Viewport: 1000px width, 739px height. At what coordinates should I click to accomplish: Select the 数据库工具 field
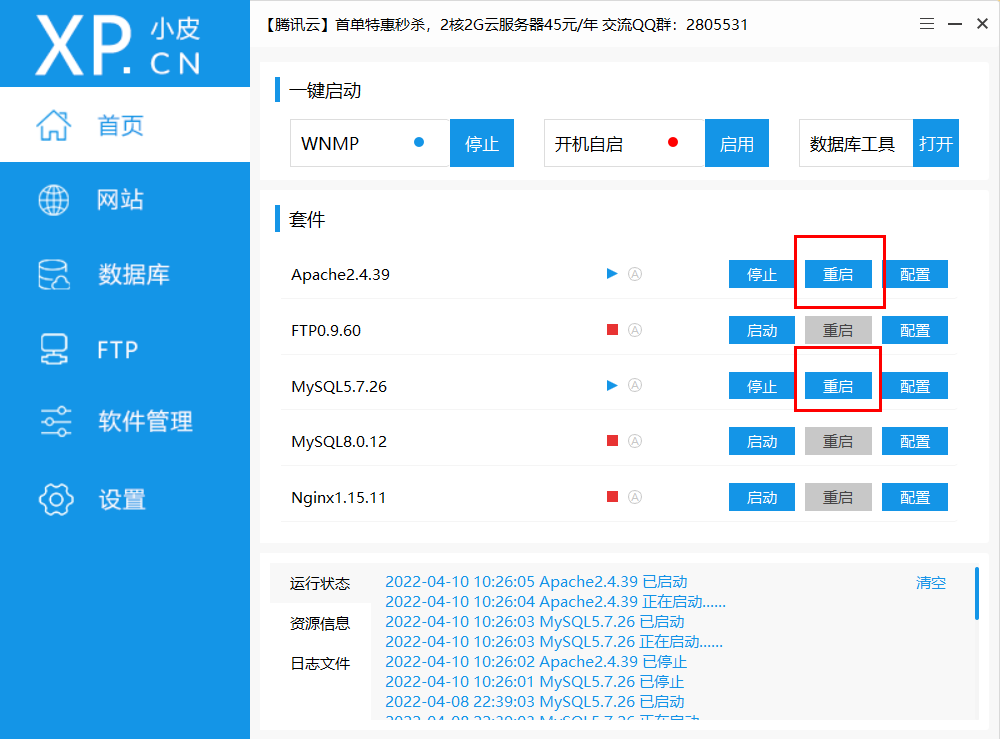click(x=856, y=143)
